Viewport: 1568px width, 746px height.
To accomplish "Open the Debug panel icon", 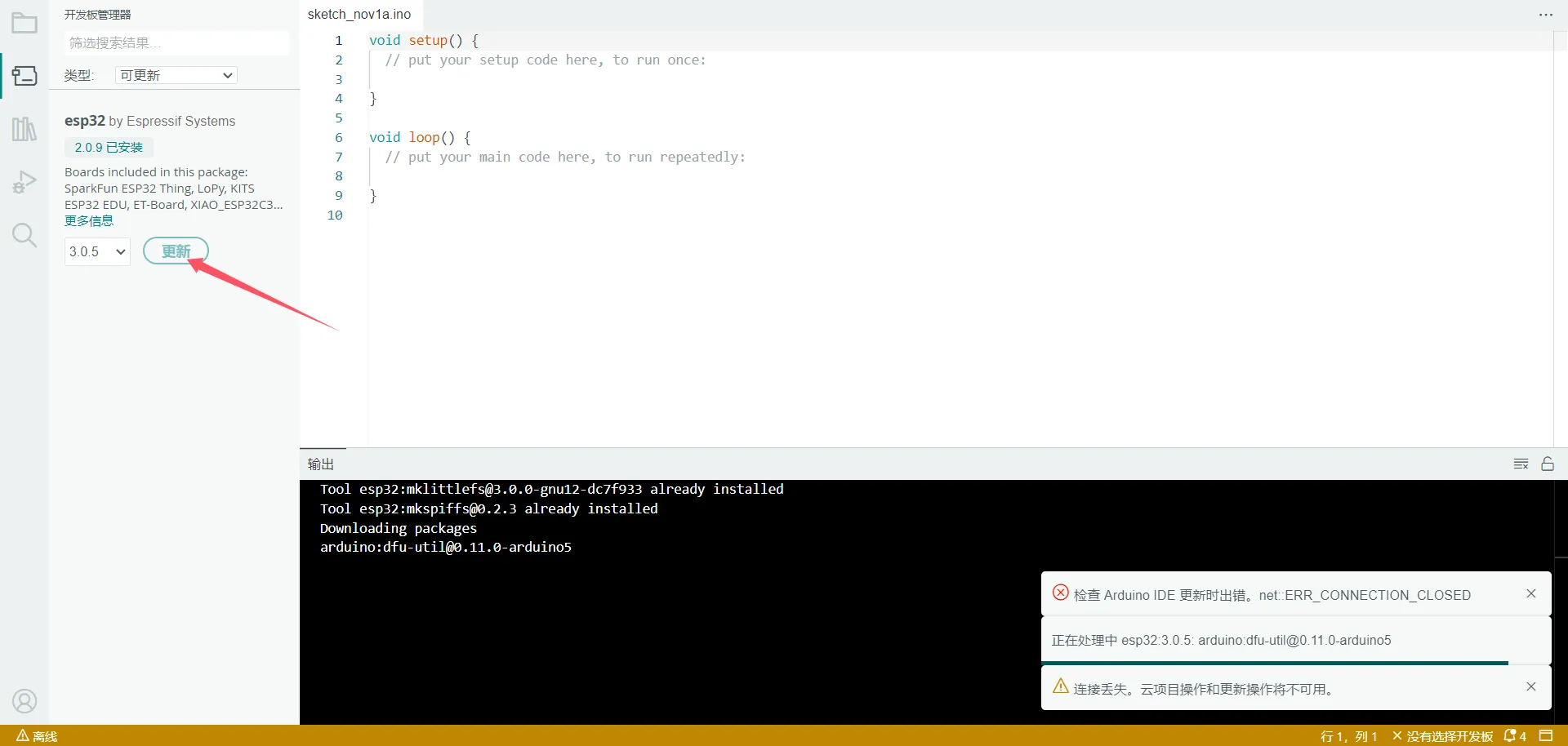I will point(24,182).
